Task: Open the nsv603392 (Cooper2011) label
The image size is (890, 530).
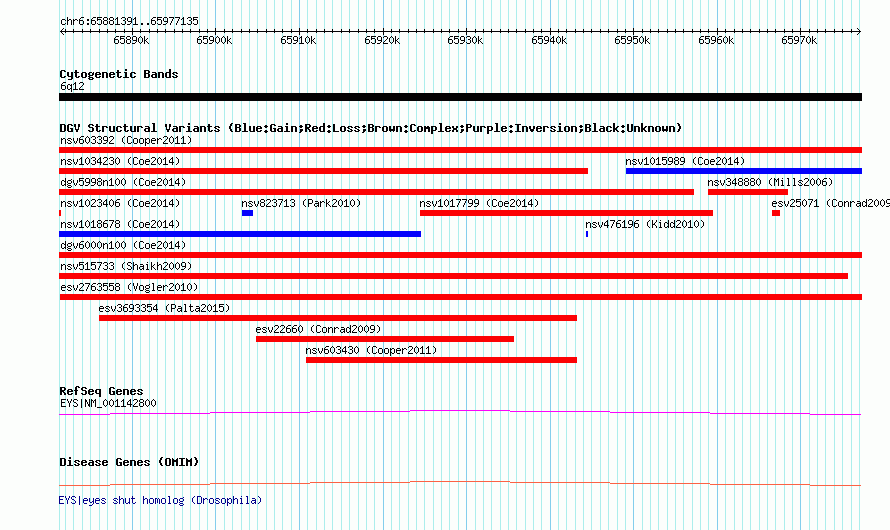Action: pyautogui.click(x=126, y=140)
